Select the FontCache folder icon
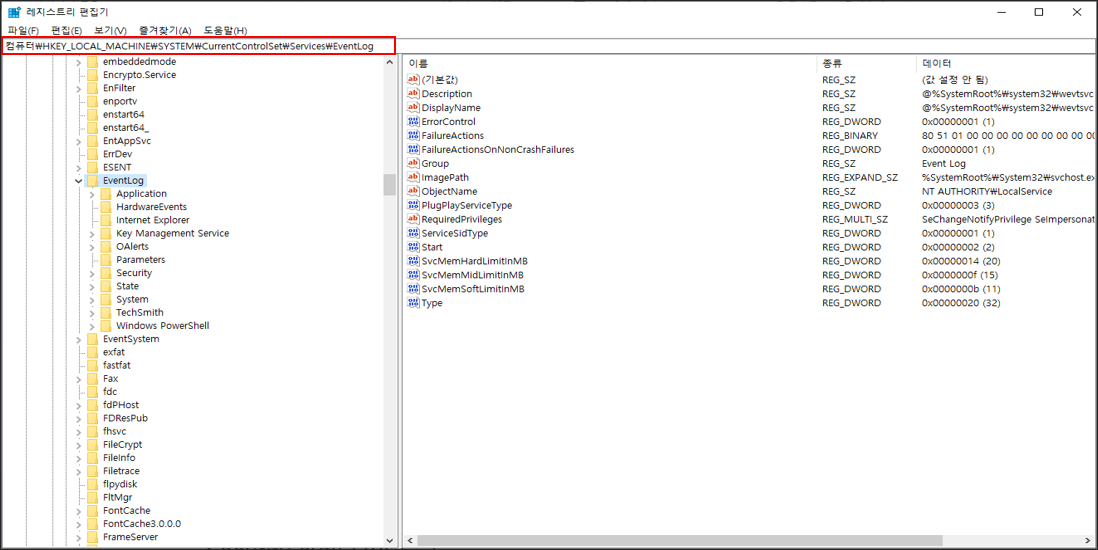1098x550 pixels. 92,511
